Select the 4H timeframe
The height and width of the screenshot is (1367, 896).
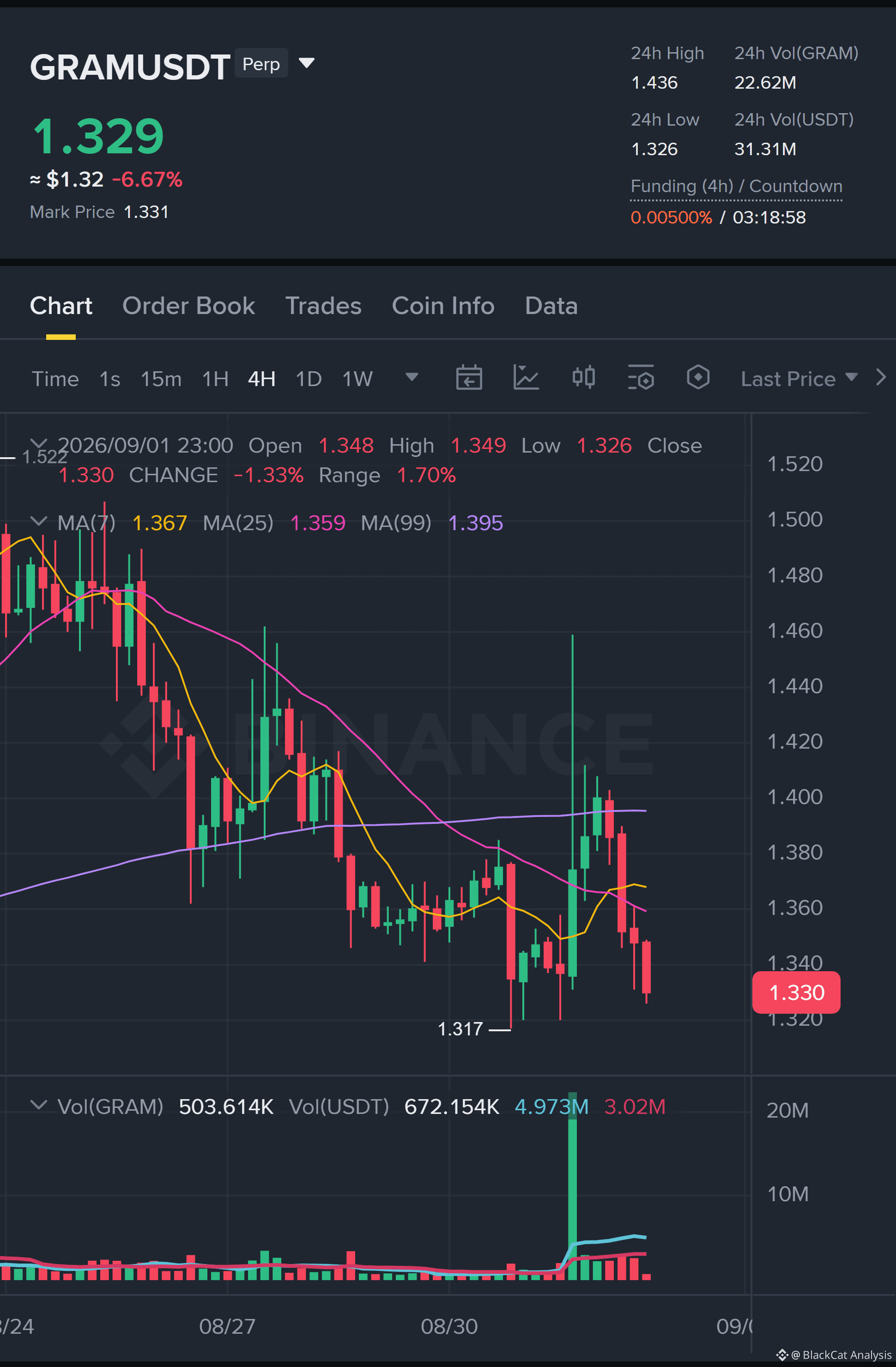(x=262, y=379)
